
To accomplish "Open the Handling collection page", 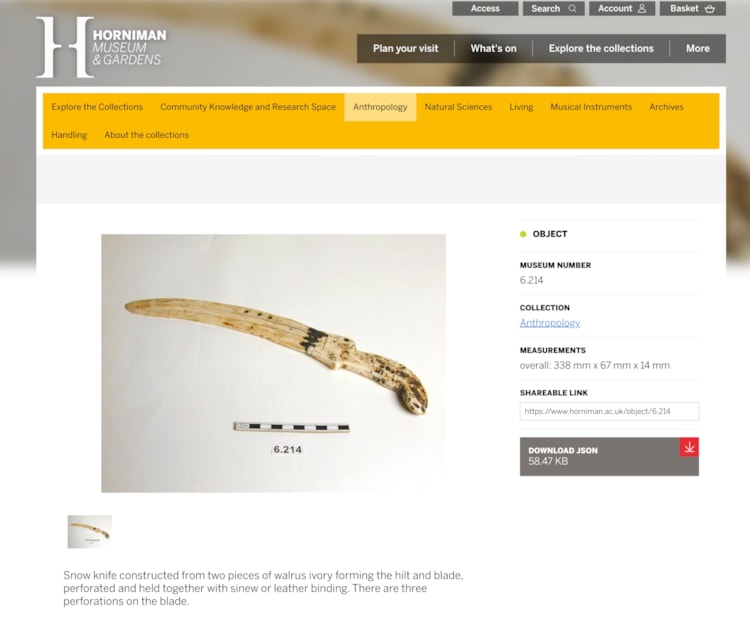I will (x=69, y=135).
